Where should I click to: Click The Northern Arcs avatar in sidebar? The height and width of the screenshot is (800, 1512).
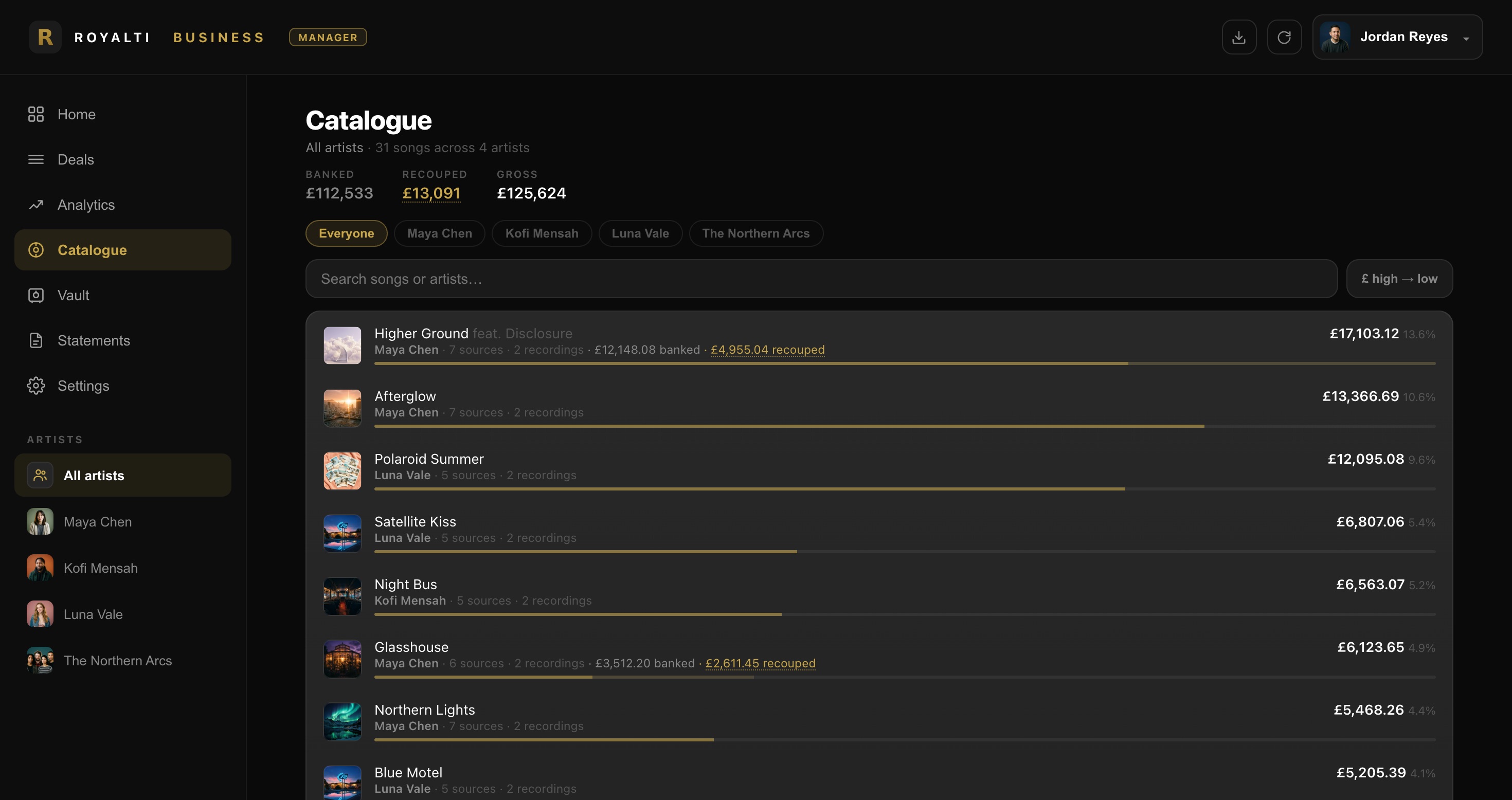tap(40, 660)
